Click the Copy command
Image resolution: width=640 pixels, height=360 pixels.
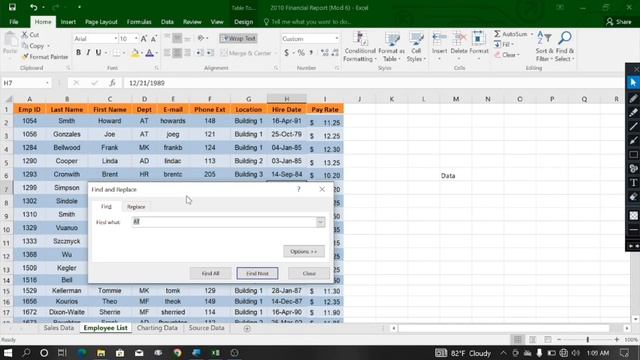(33, 46)
